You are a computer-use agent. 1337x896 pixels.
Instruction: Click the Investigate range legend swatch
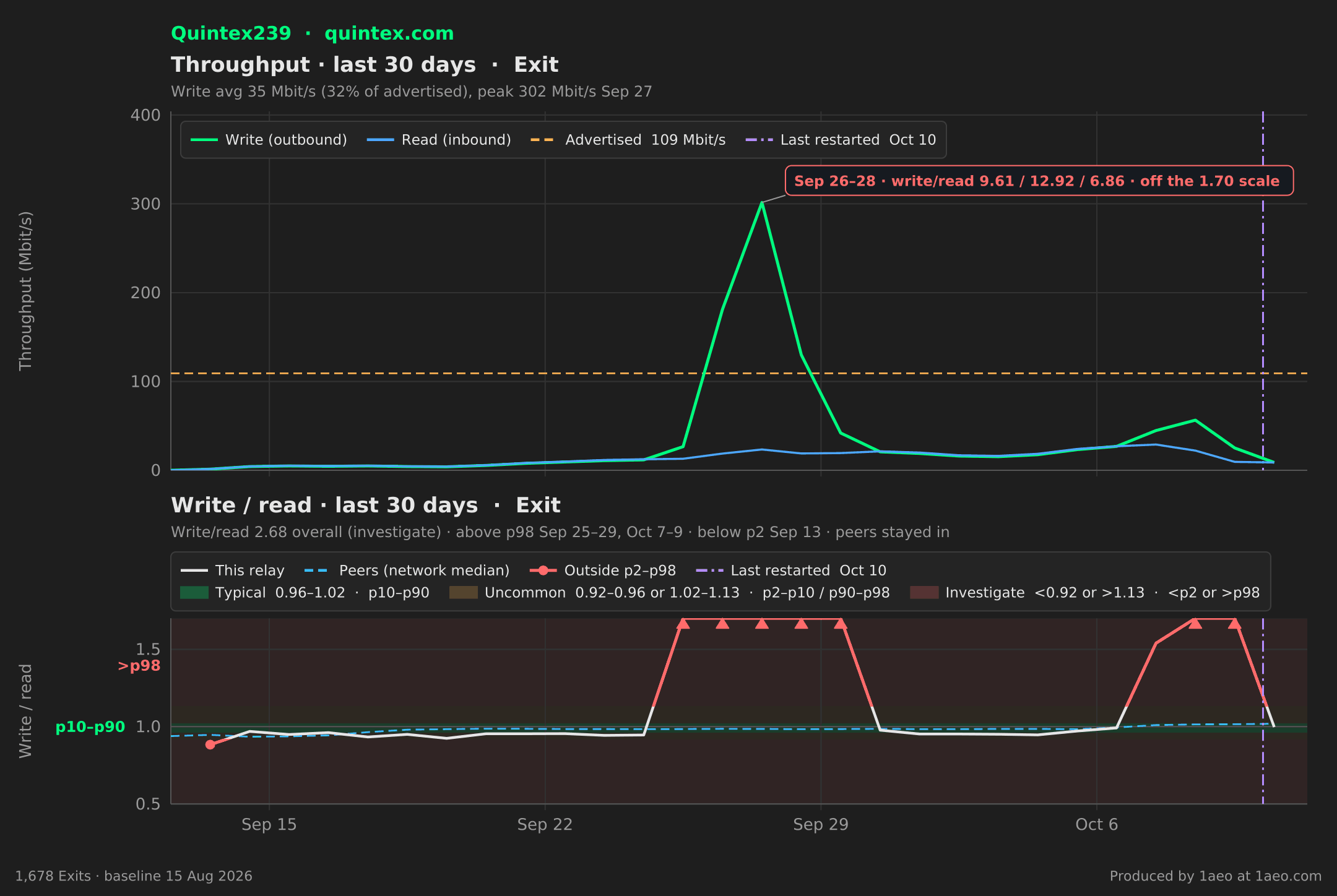[924, 593]
